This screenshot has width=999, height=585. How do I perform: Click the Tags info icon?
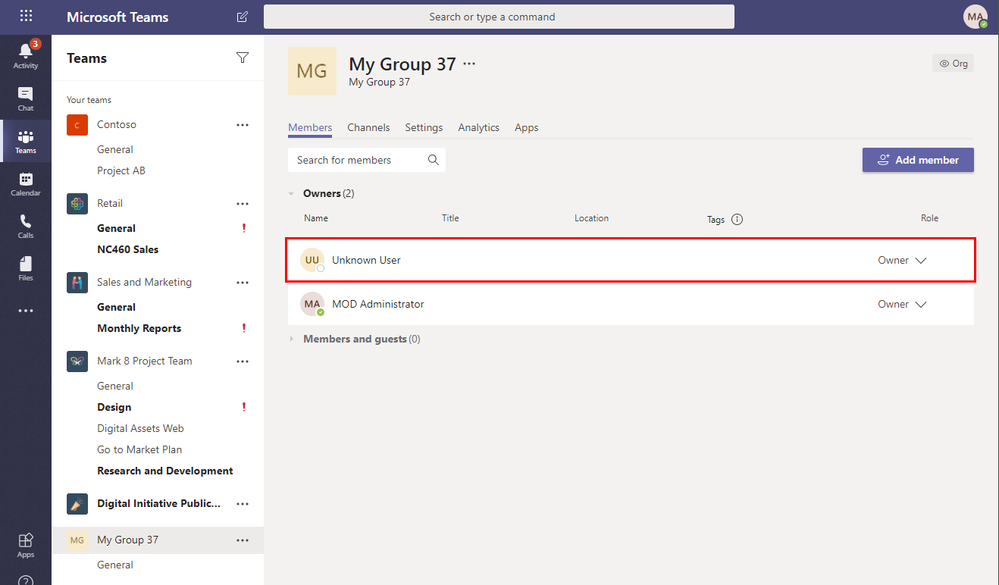pyautogui.click(x=737, y=219)
